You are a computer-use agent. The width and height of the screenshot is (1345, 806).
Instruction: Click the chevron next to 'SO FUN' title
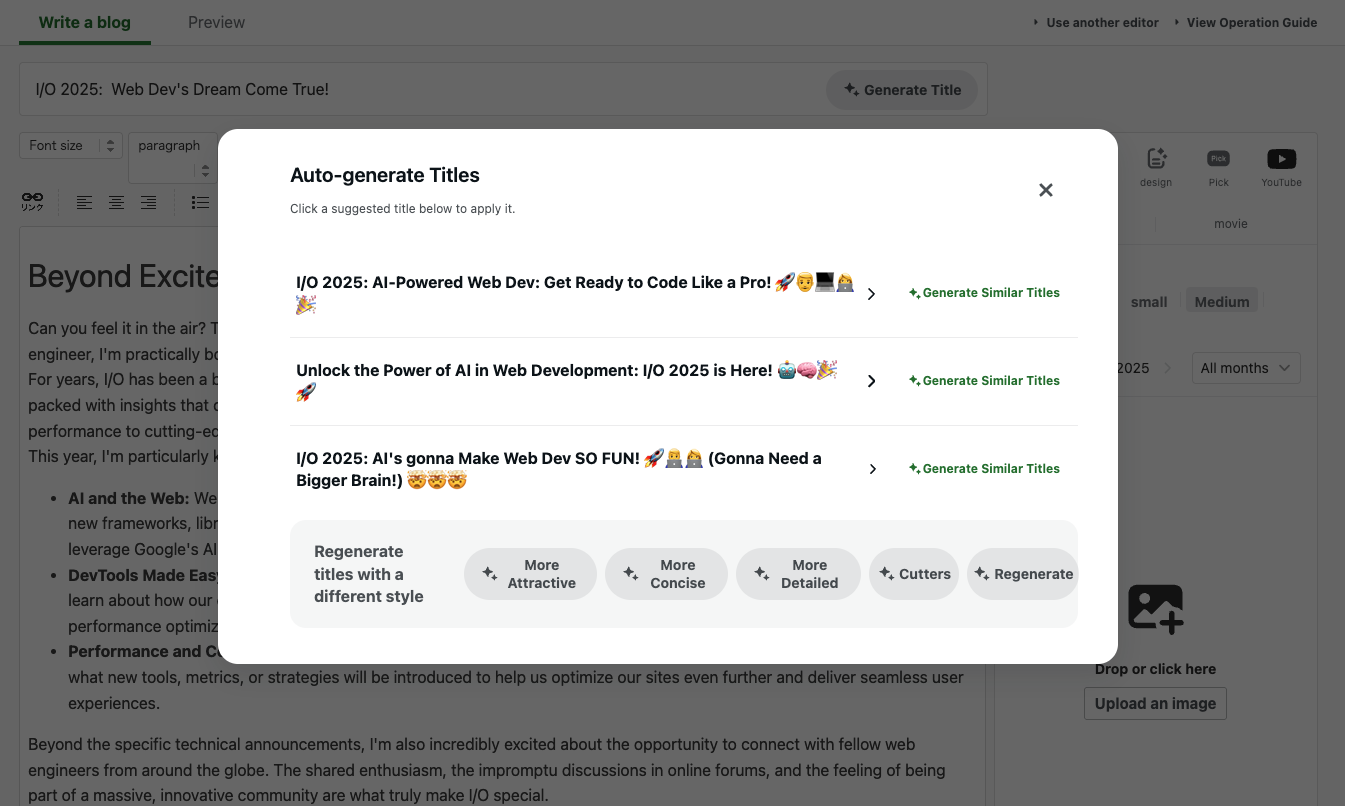pos(872,469)
